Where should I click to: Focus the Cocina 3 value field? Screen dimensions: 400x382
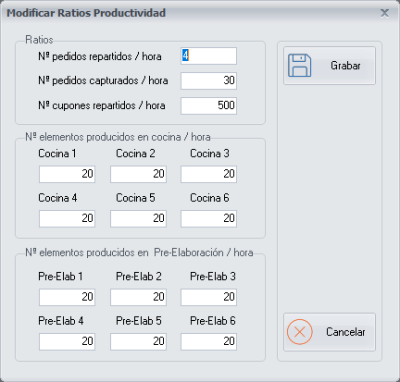209,174
